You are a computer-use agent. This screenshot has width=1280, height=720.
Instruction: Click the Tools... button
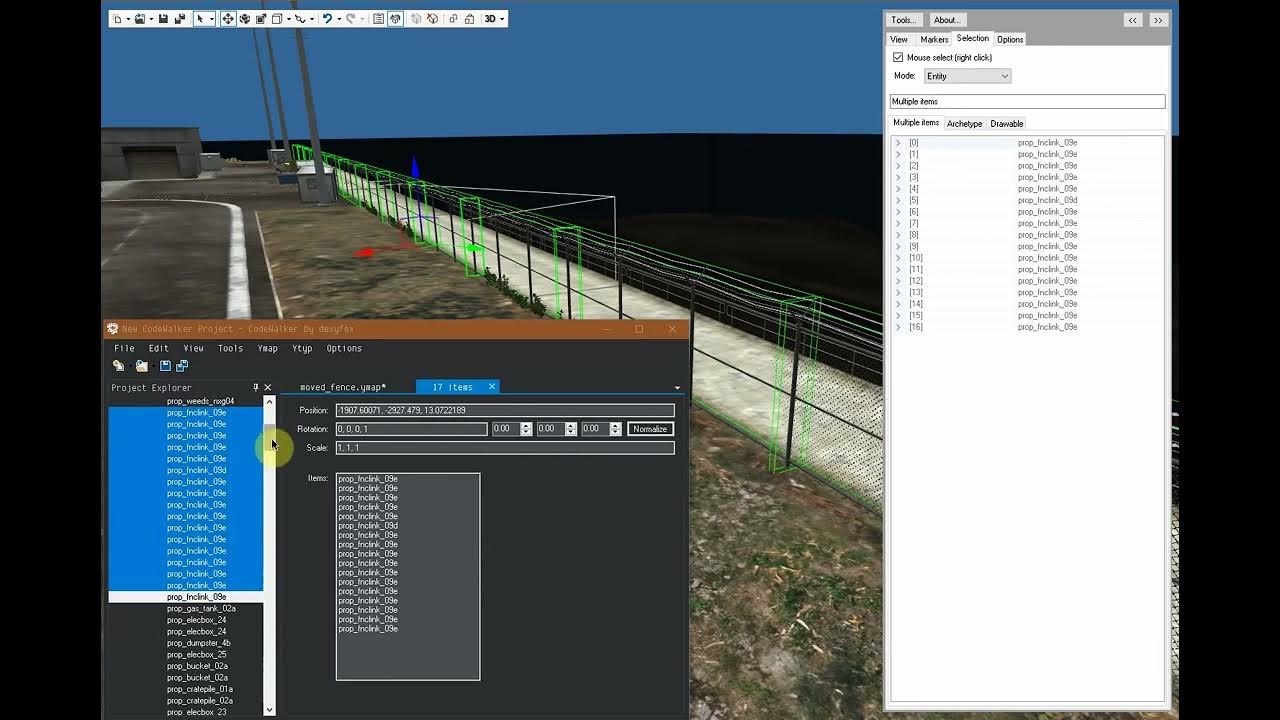904,20
